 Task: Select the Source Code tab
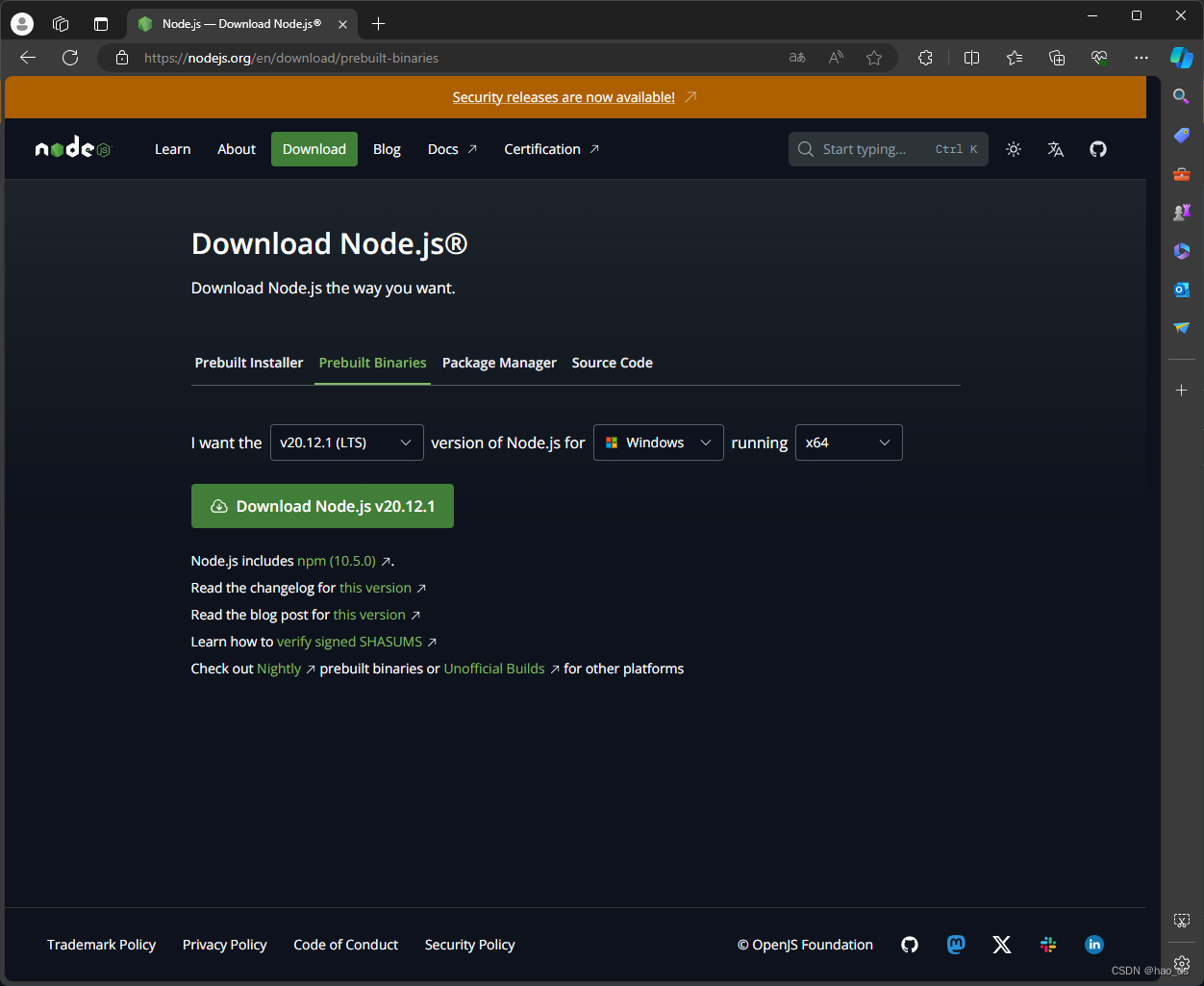click(612, 363)
